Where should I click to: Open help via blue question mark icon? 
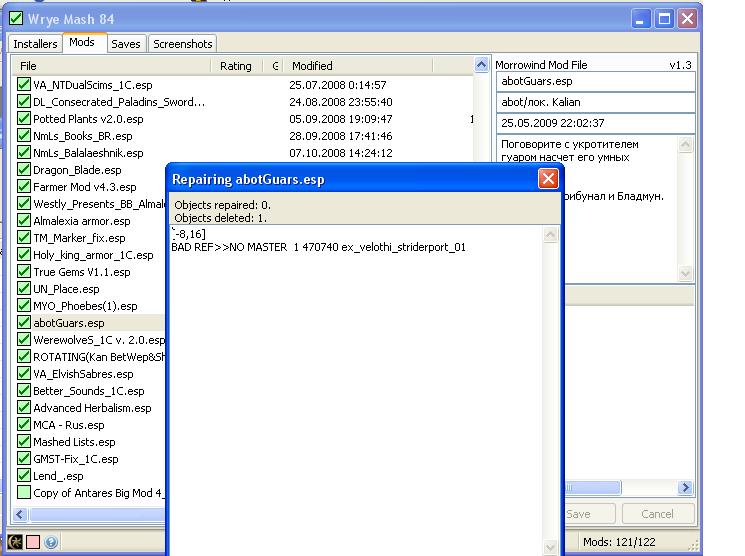pyautogui.click(x=51, y=542)
